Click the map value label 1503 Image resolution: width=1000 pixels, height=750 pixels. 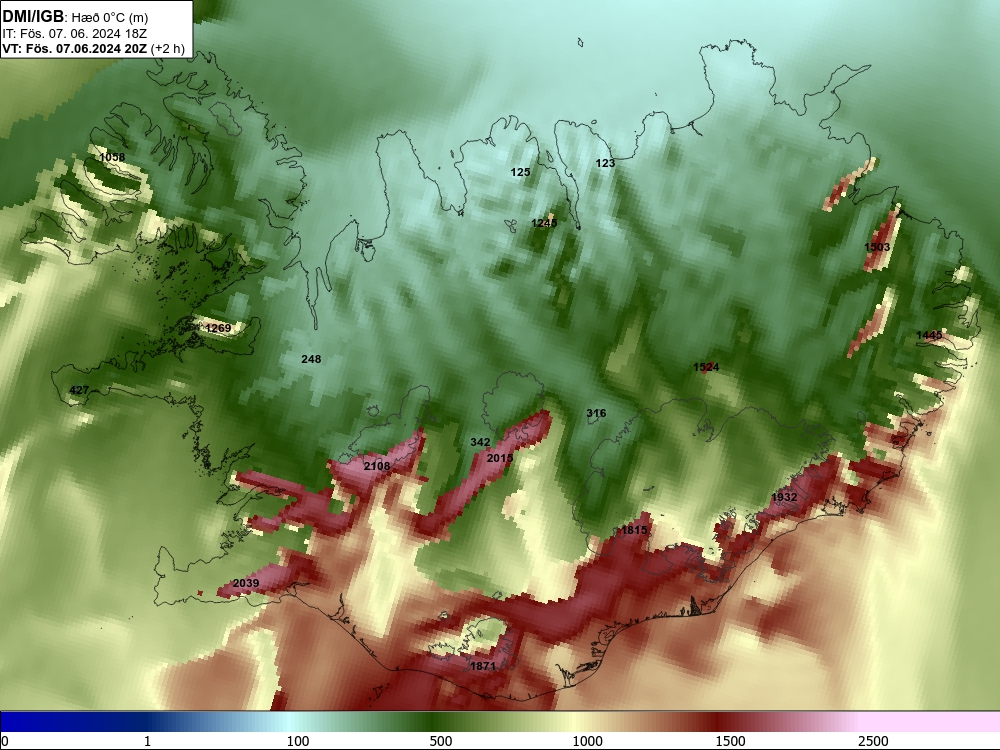coord(877,247)
